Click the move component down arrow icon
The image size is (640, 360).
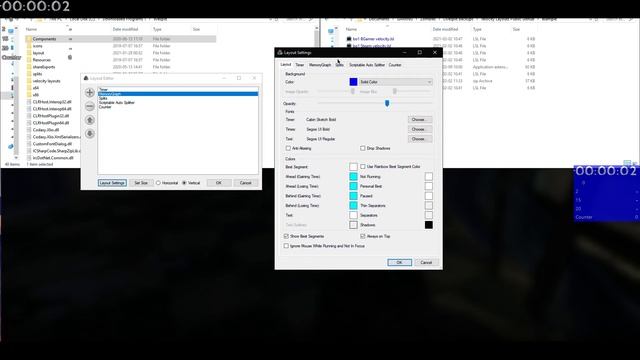click(90, 133)
